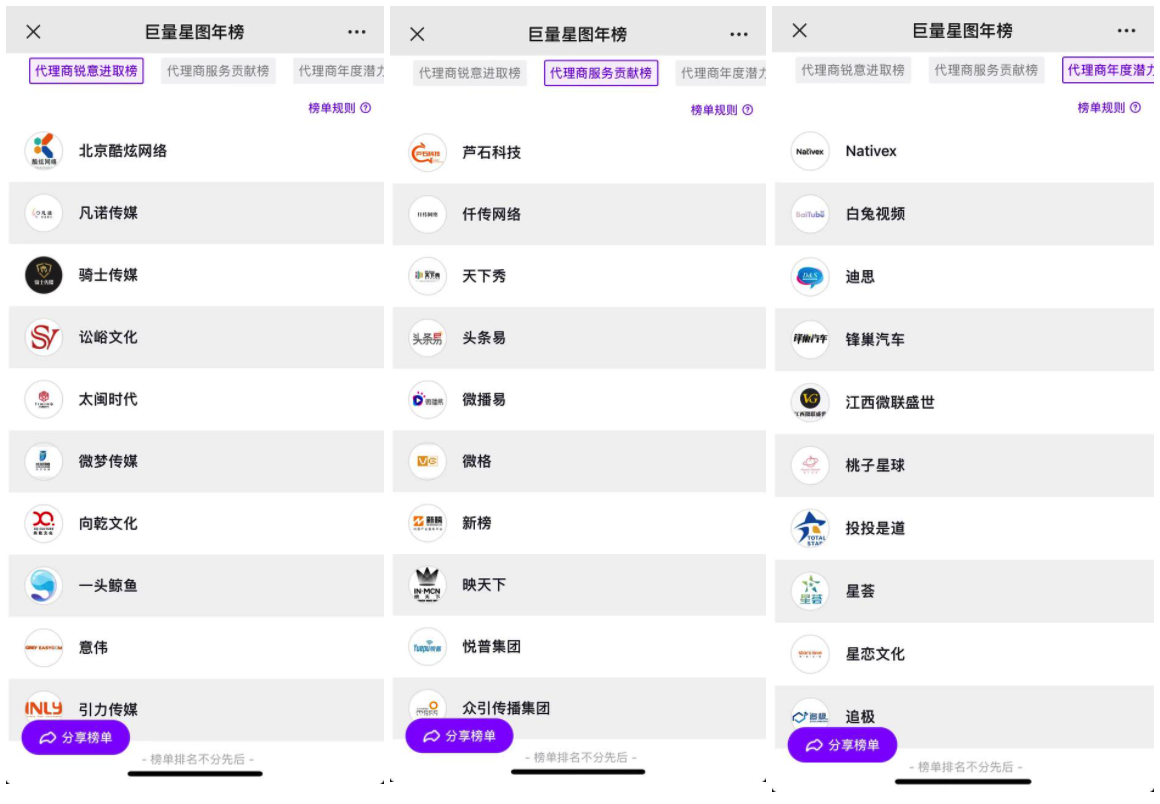The width and height of the screenshot is (1160, 804).
Task: Select 代理商年度潜力 tab in left screen
Action: point(339,71)
